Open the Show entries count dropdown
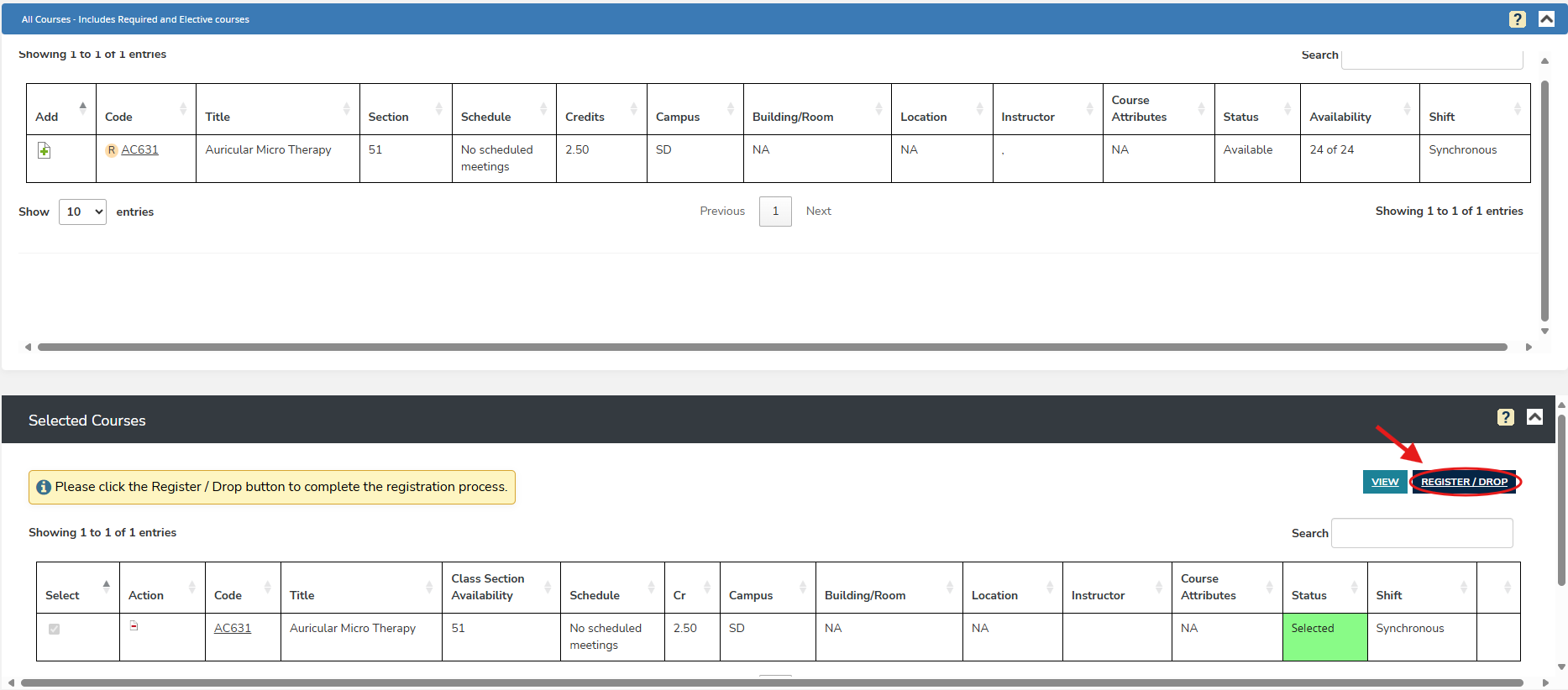The width and height of the screenshot is (1568, 690). (82, 212)
